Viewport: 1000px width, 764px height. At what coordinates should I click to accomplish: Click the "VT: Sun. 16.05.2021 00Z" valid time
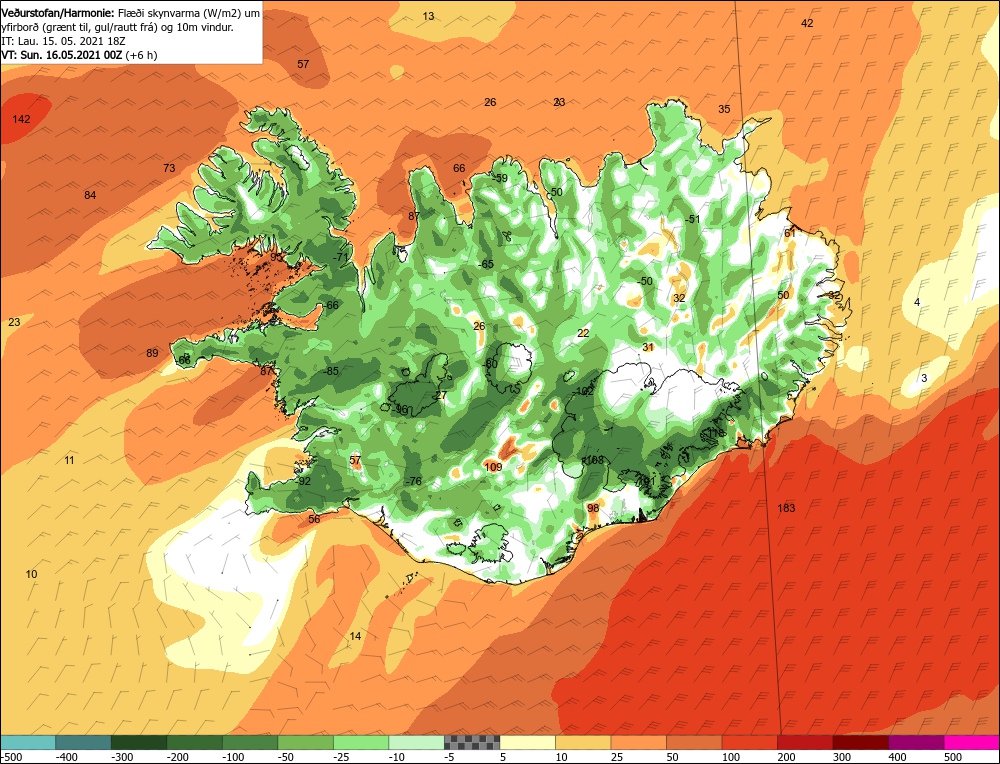[62, 55]
